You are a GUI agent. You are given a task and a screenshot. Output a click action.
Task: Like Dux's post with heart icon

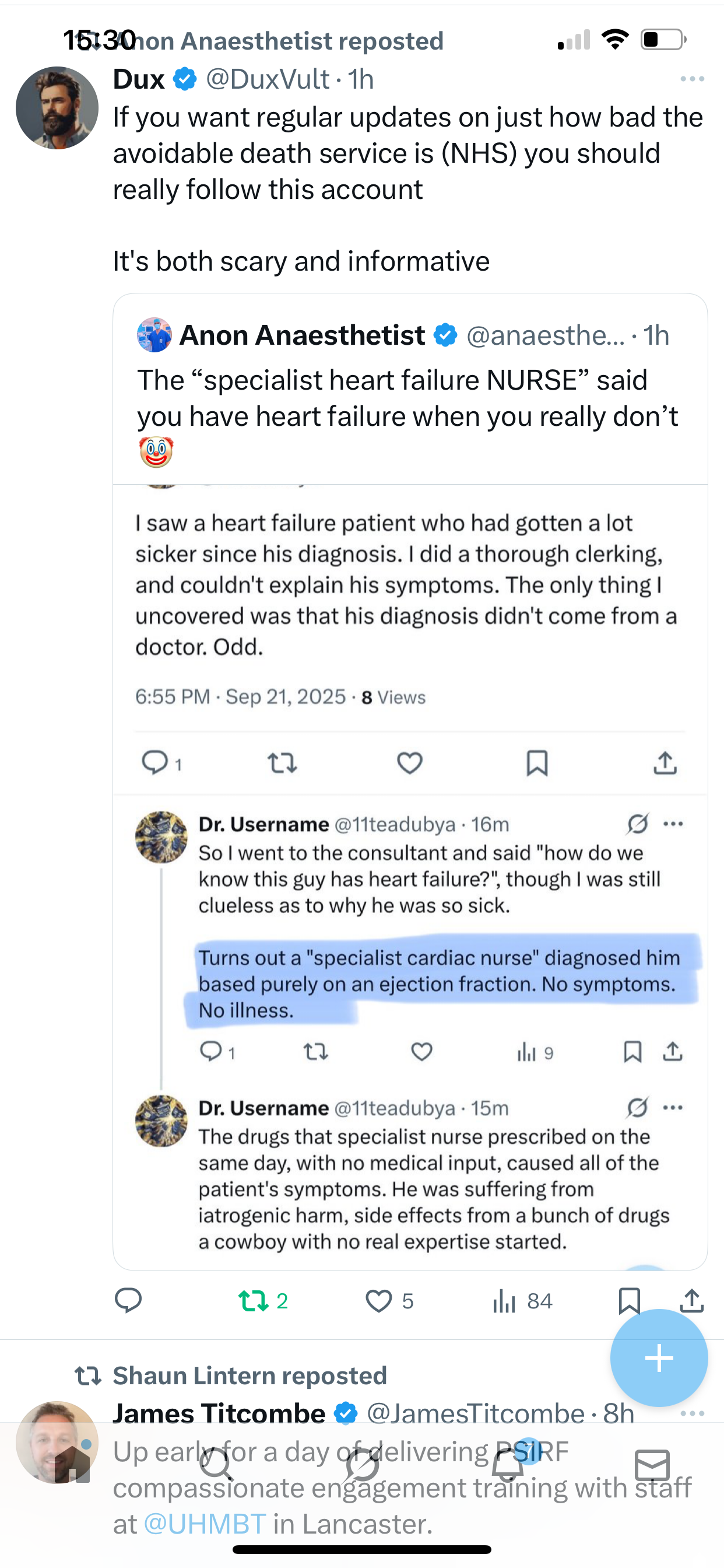(378, 1301)
